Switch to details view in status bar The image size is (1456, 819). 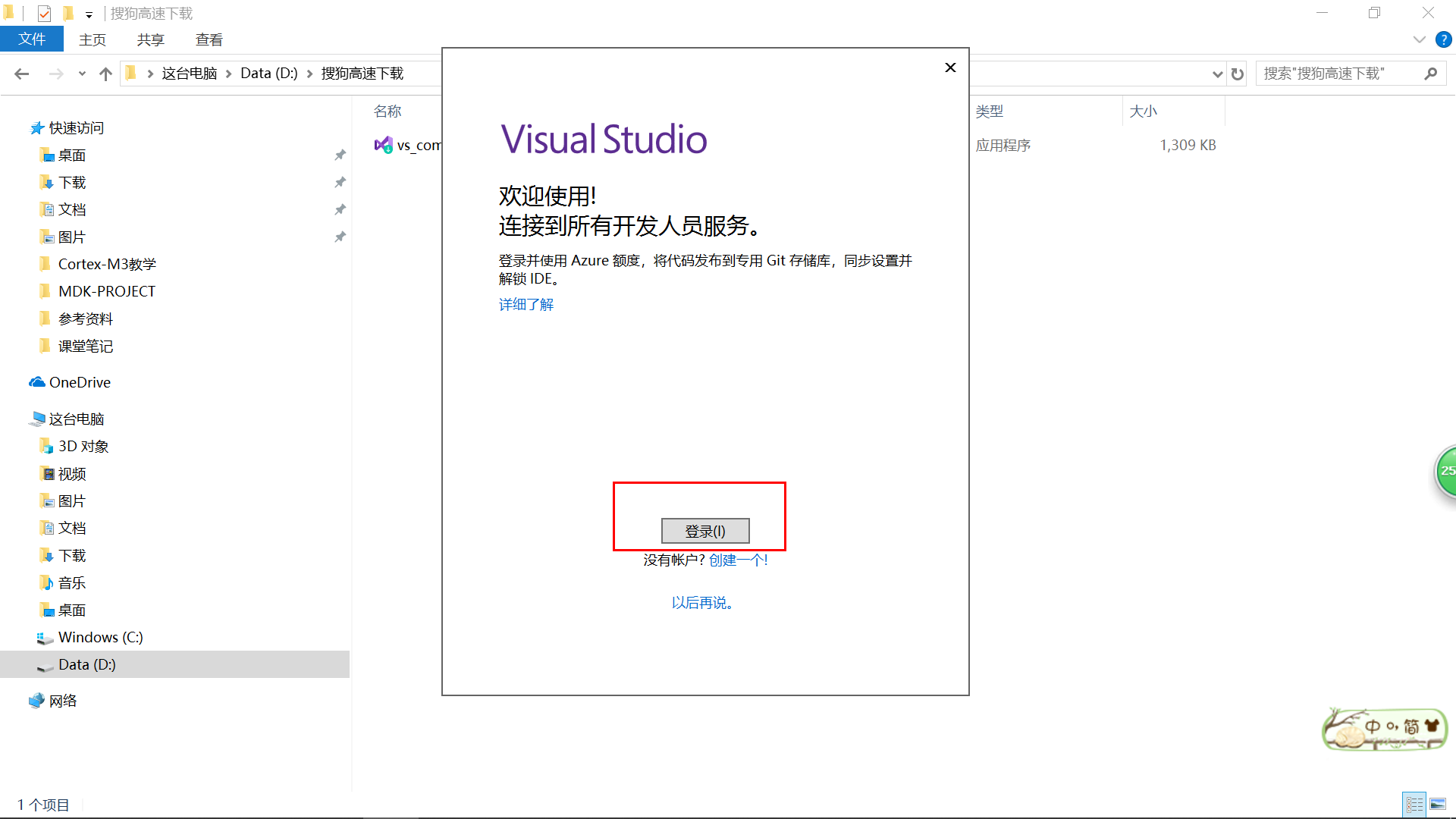coord(1414,804)
